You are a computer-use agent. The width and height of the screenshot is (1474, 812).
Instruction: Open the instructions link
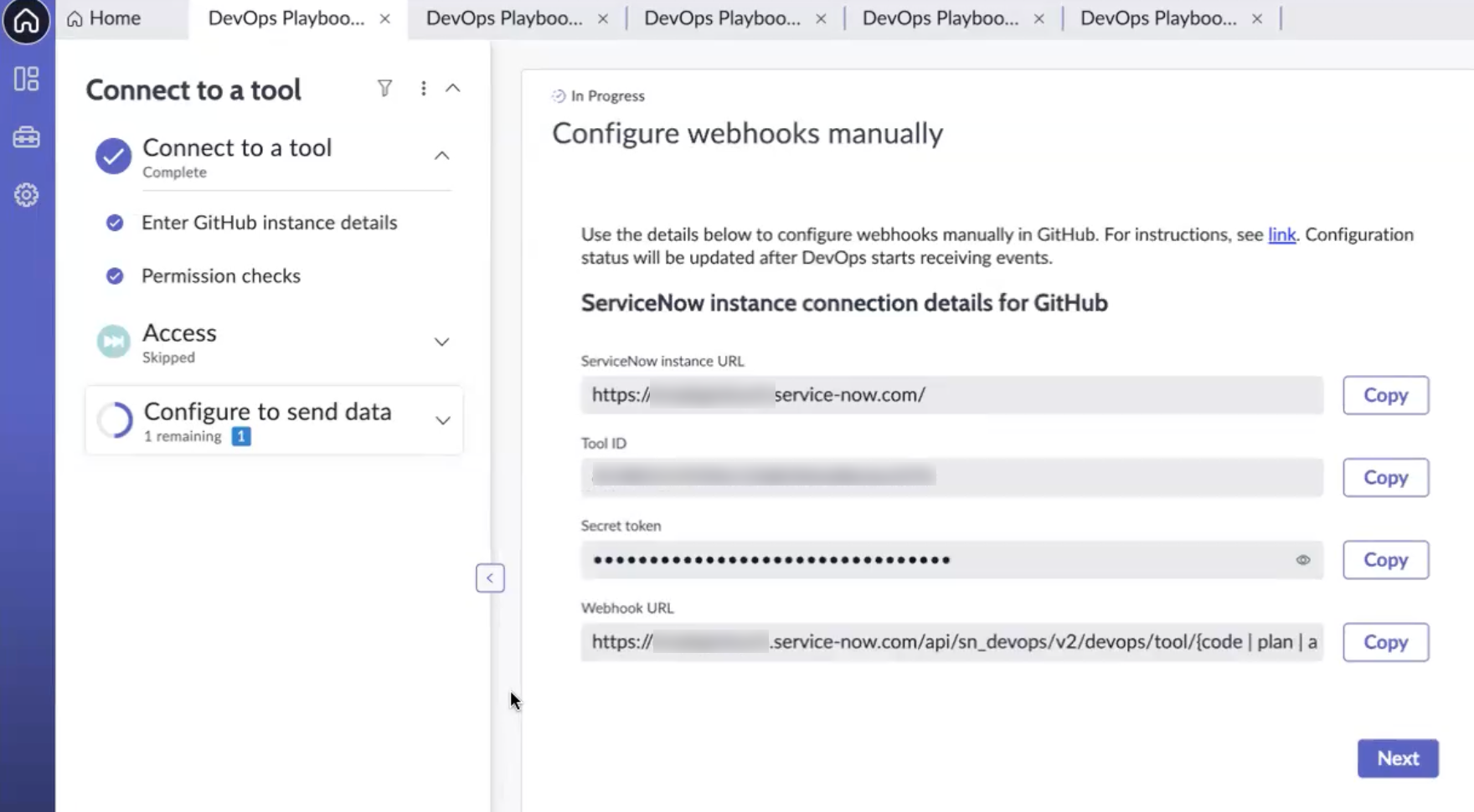point(1281,234)
